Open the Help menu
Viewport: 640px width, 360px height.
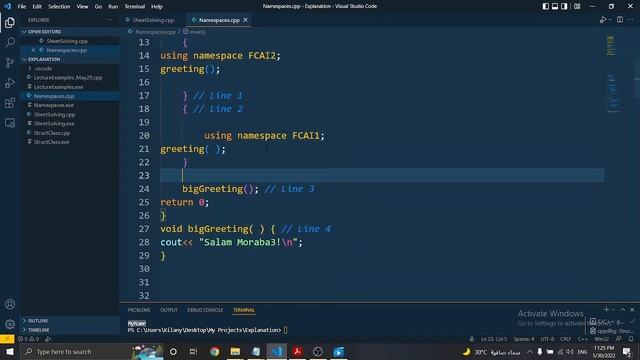157,7
